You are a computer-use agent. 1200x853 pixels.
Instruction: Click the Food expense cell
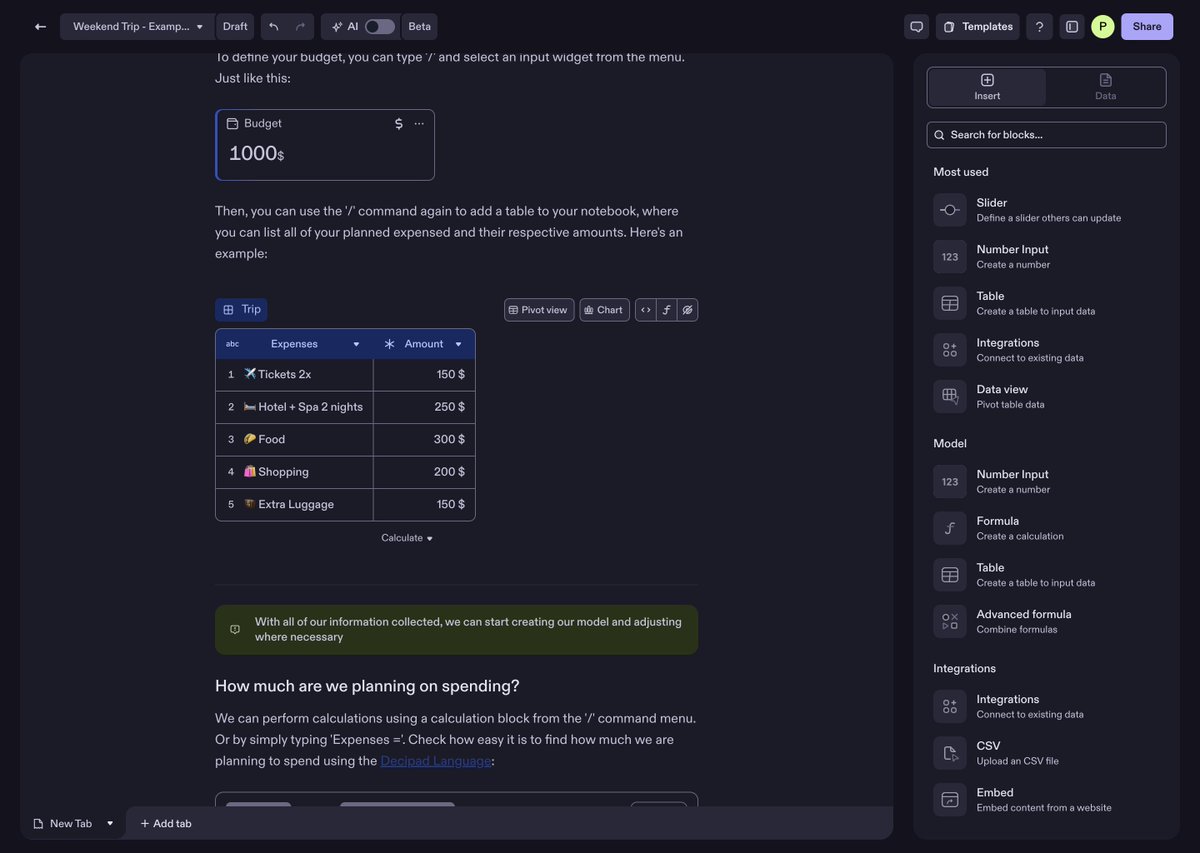pyautogui.click(x=294, y=440)
